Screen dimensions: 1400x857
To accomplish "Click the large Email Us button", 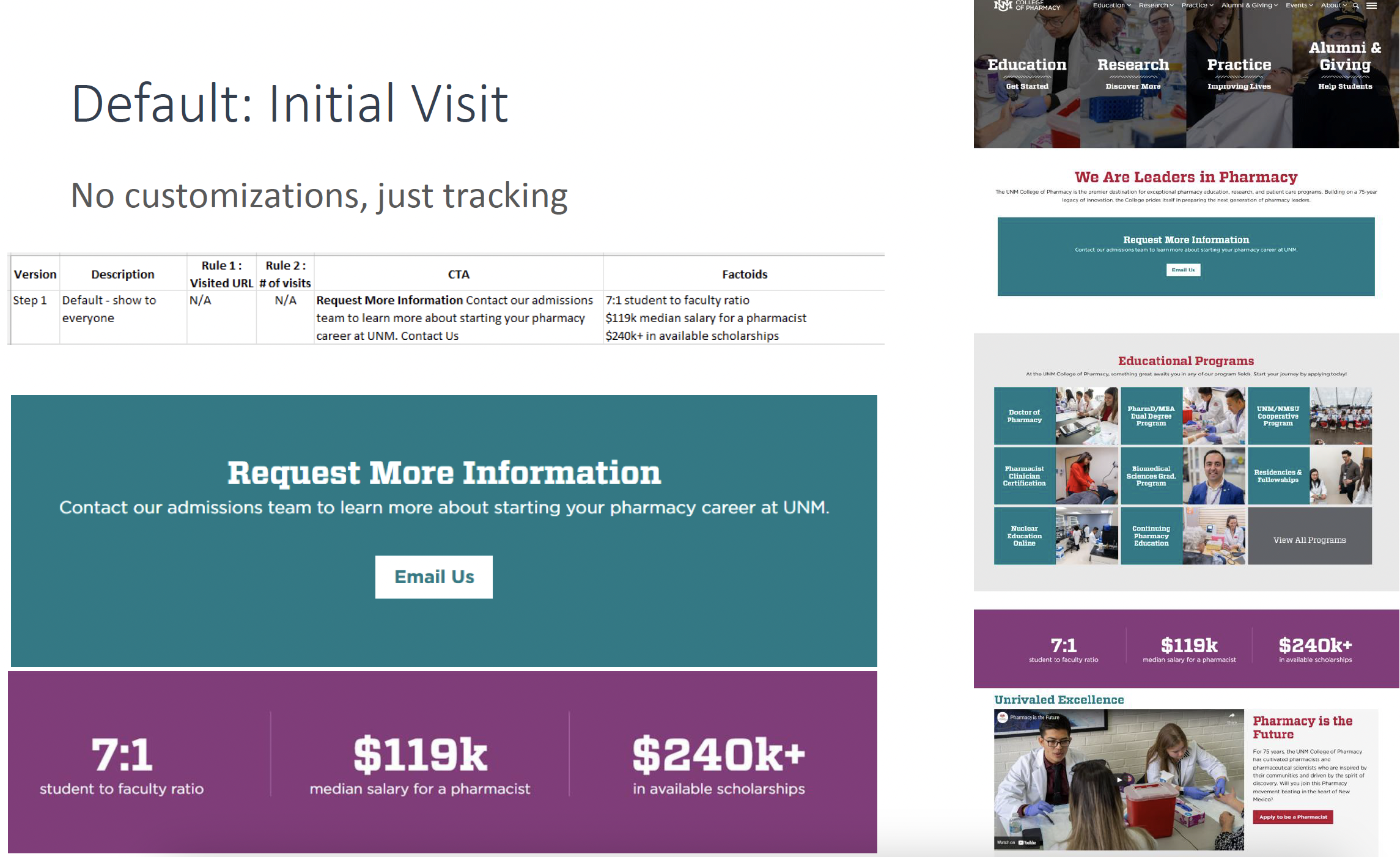I will pyautogui.click(x=434, y=576).
